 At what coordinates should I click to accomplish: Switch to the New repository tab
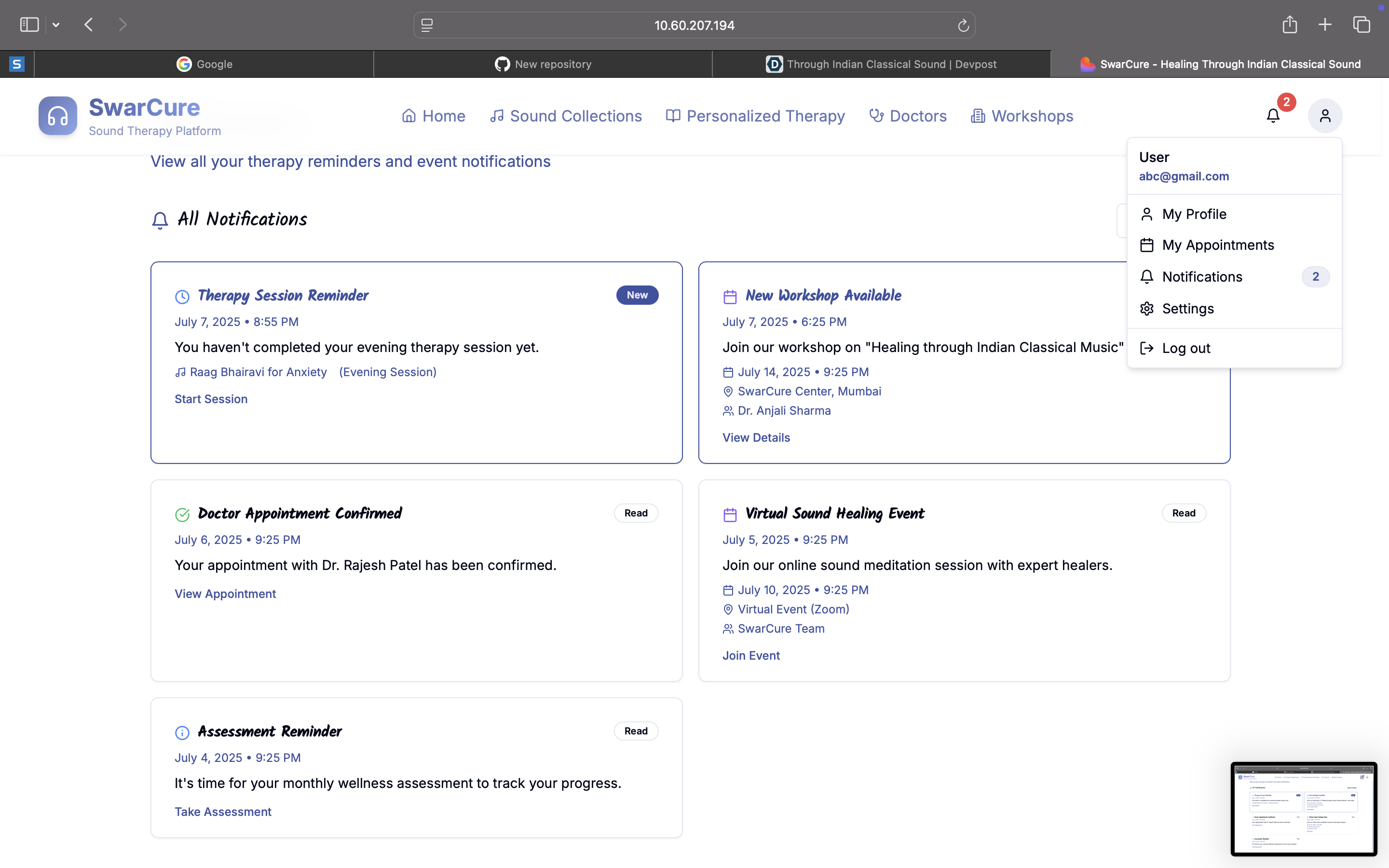pos(543,64)
